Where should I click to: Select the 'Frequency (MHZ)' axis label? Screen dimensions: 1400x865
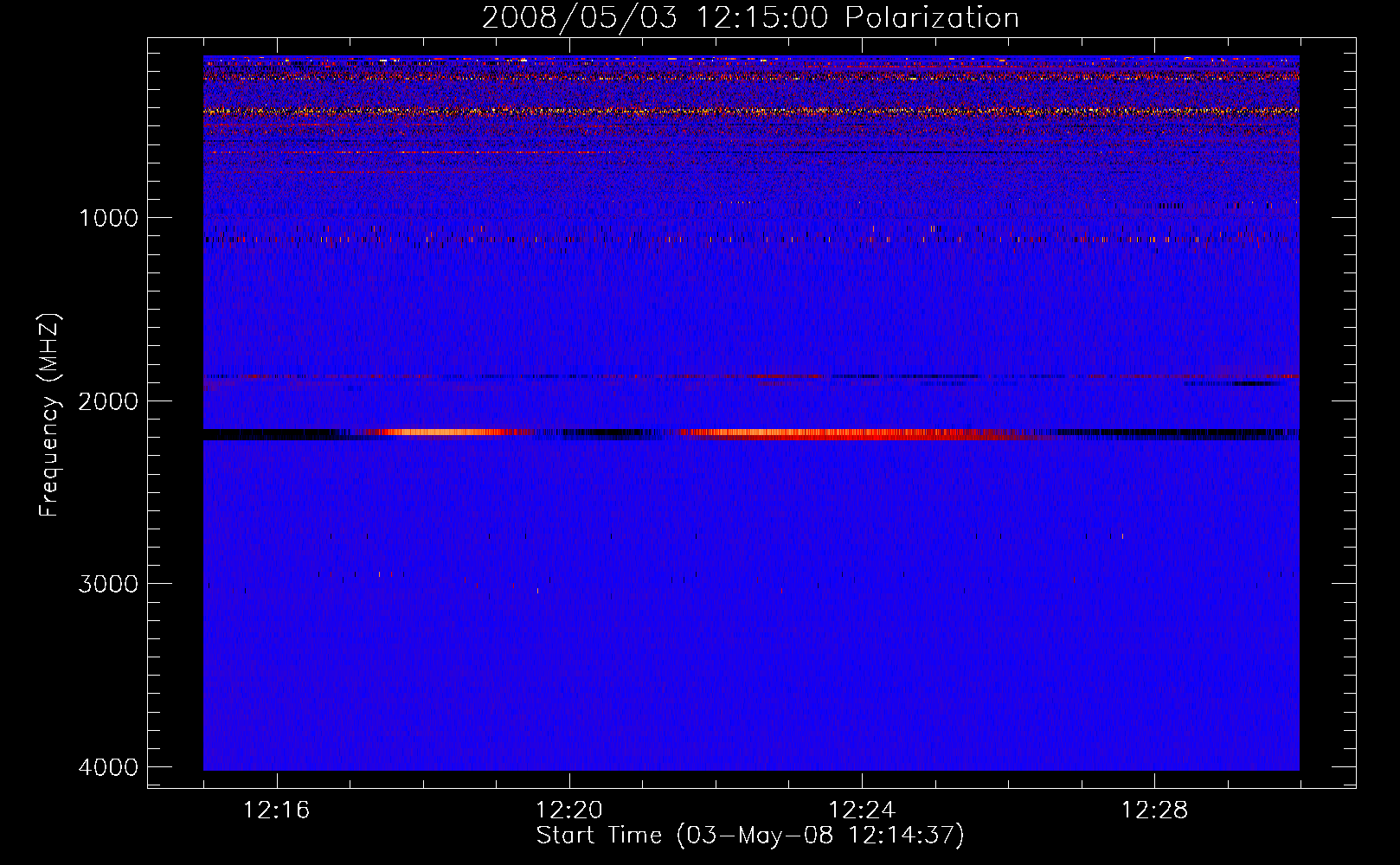50,415
